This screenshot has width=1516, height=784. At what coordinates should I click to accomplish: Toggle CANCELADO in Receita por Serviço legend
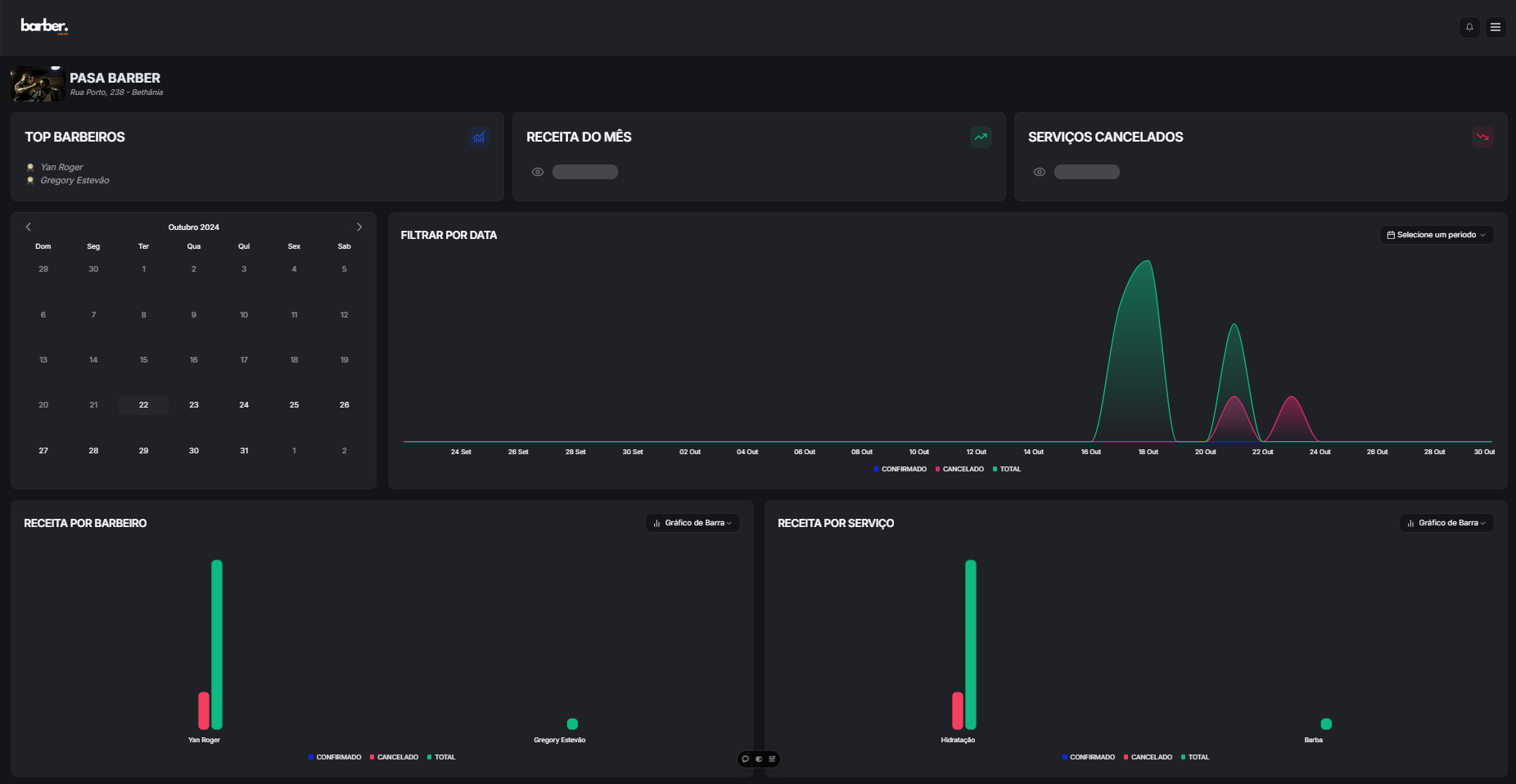(x=1148, y=757)
